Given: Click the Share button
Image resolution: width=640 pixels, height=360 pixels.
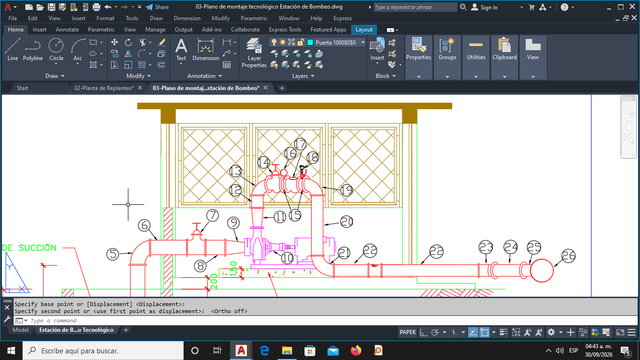Looking at the screenshot, I should tap(158, 7).
